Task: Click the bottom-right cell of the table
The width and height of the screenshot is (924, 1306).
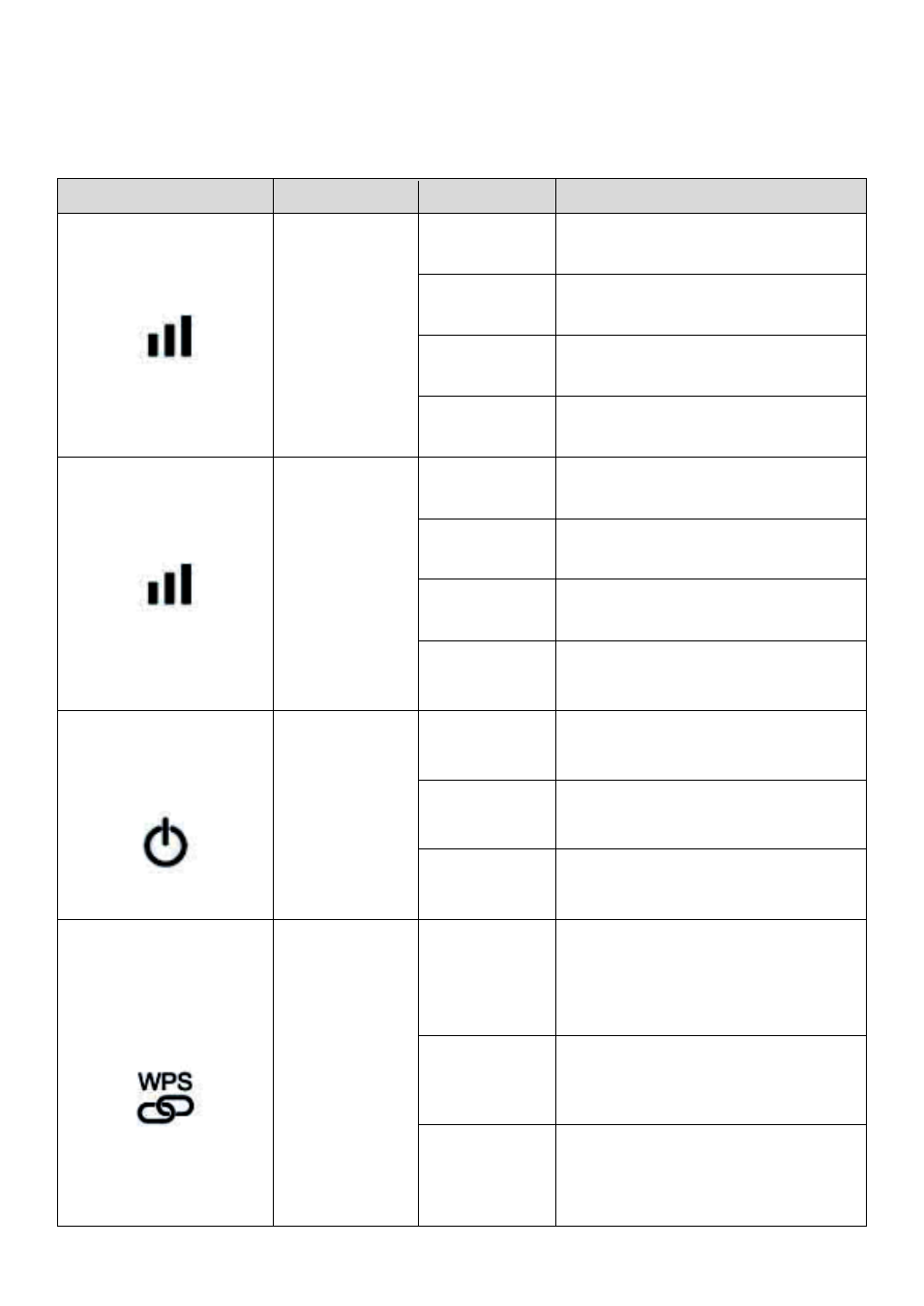Action: [x=711, y=1175]
